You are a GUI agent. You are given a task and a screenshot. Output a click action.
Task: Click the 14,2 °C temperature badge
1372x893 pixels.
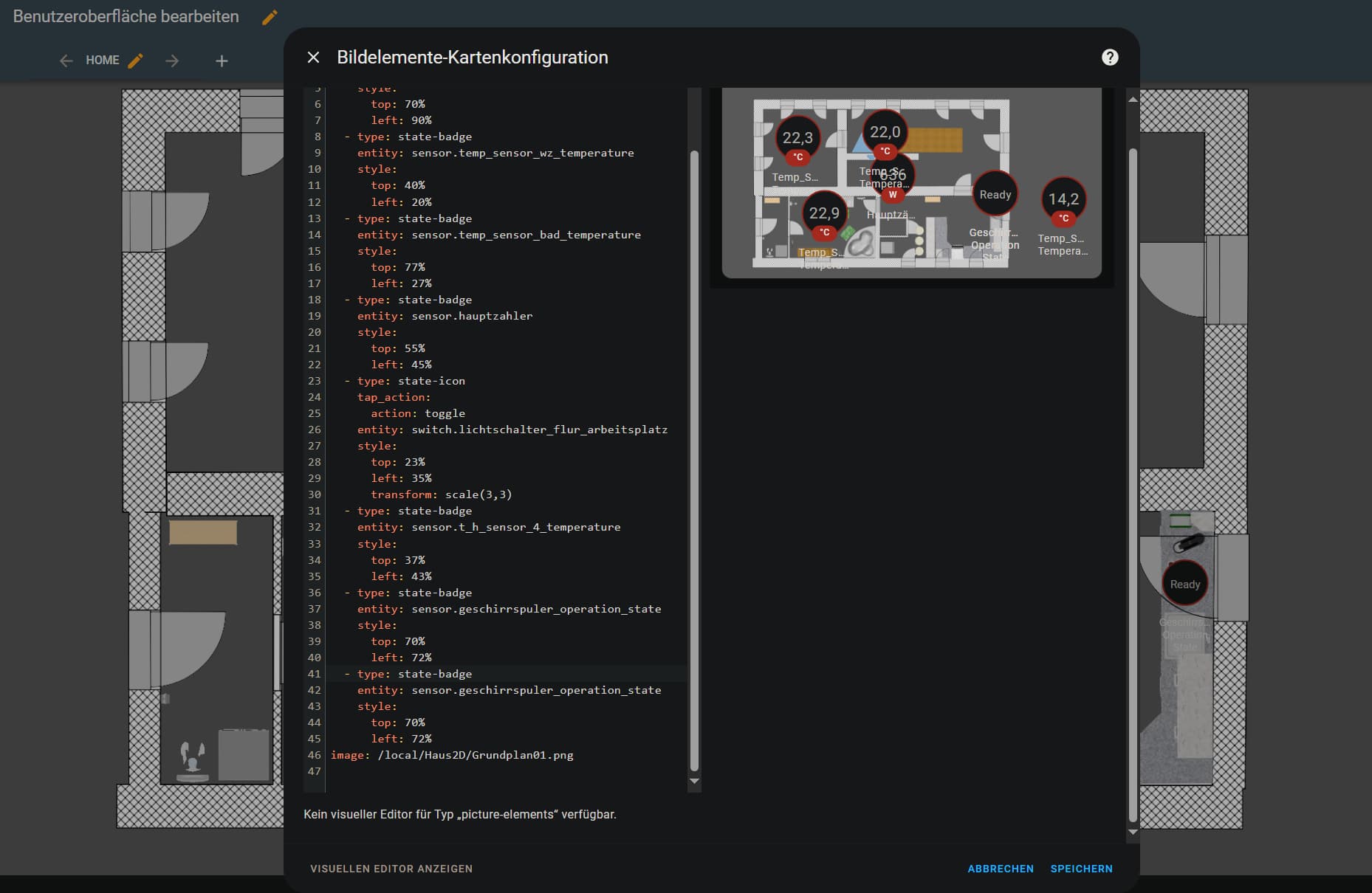(1063, 200)
